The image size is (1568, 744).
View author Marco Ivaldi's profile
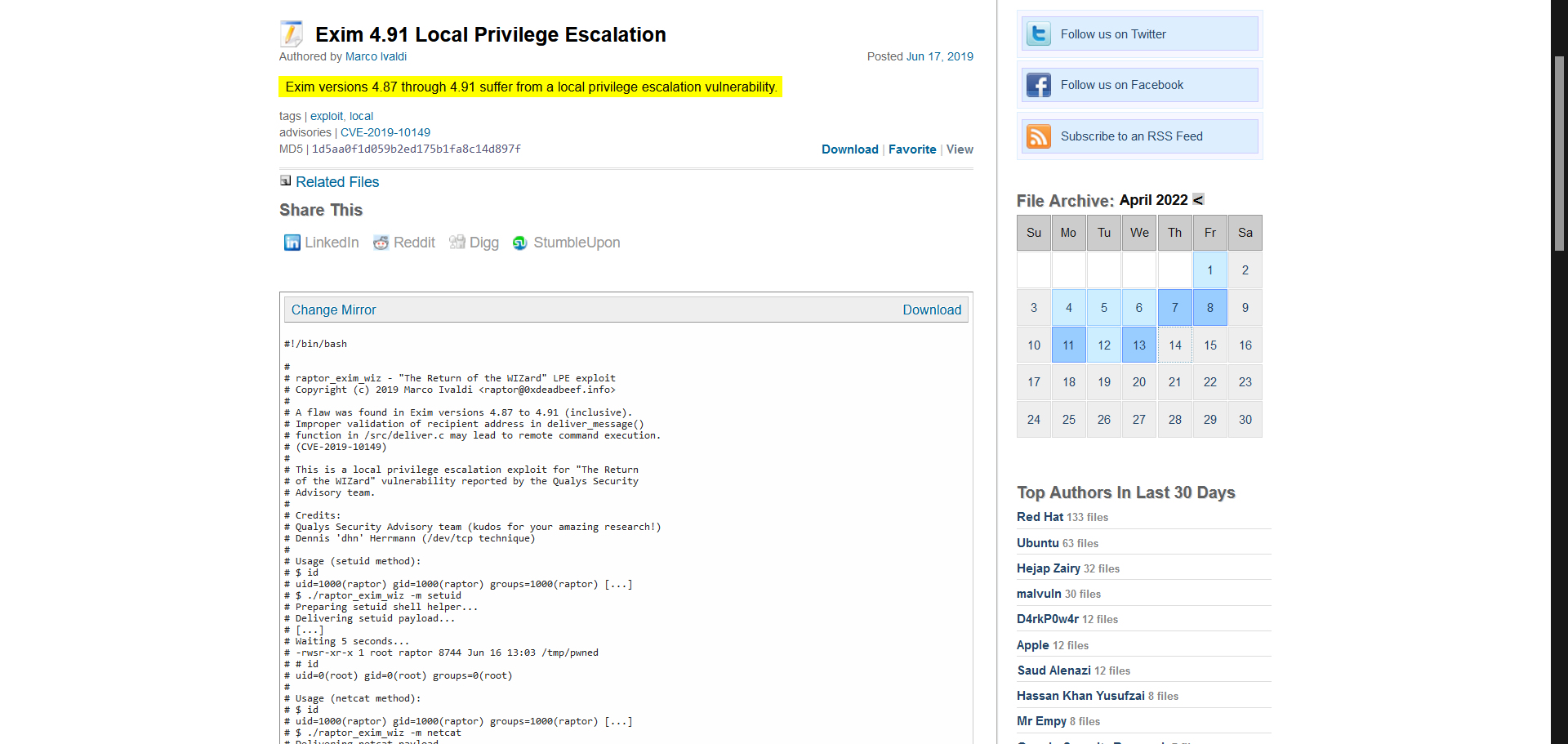pyautogui.click(x=375, y=56)
